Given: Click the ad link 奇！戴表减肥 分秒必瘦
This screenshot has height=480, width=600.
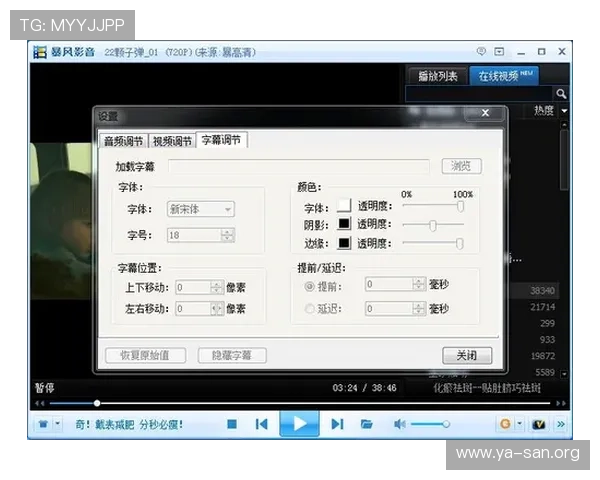Looking at the screenshot, I should click(x=129, y=424).
